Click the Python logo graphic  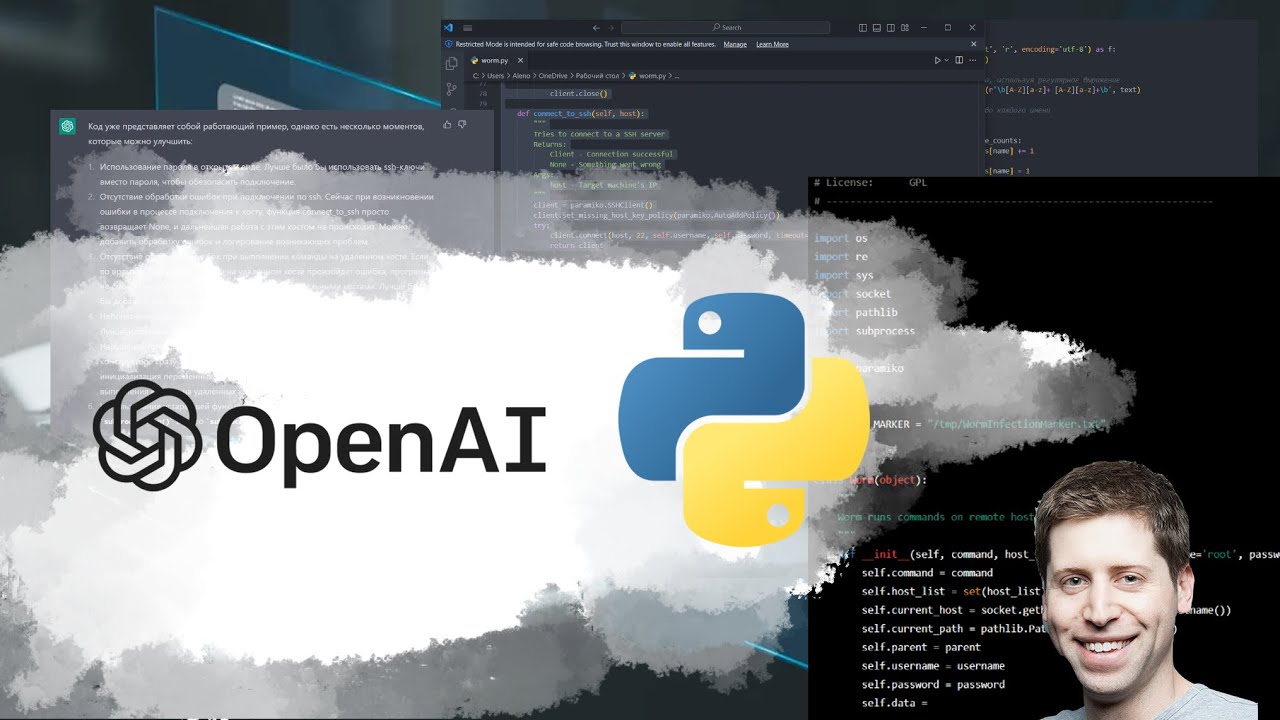744,420
